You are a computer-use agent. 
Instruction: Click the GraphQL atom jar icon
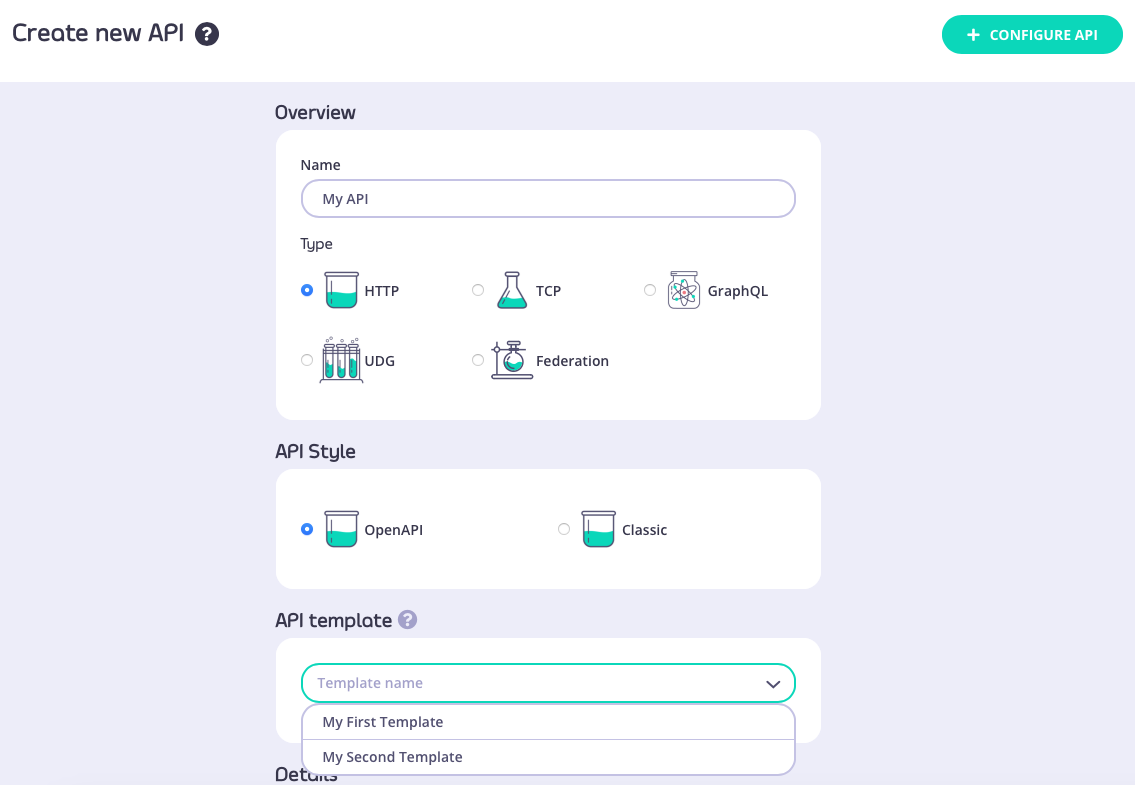(x=684, y=290)
